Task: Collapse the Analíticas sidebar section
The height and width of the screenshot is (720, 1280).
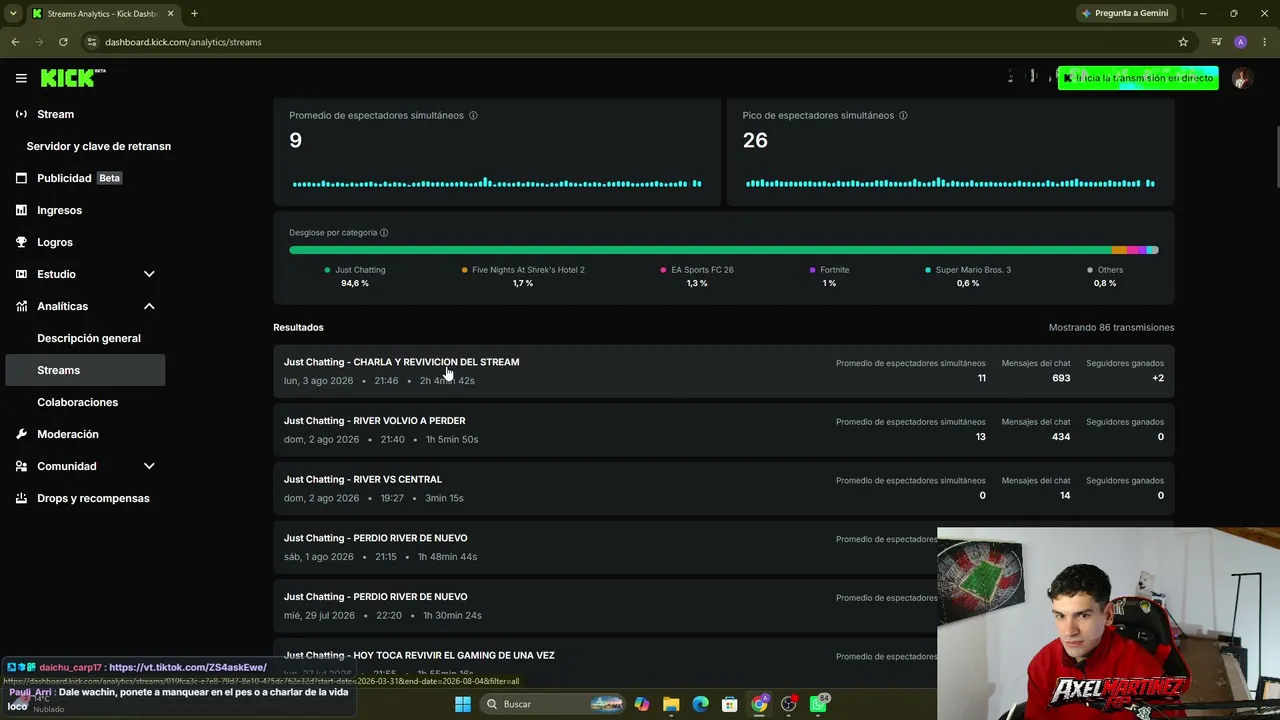Action: [149, 306]
